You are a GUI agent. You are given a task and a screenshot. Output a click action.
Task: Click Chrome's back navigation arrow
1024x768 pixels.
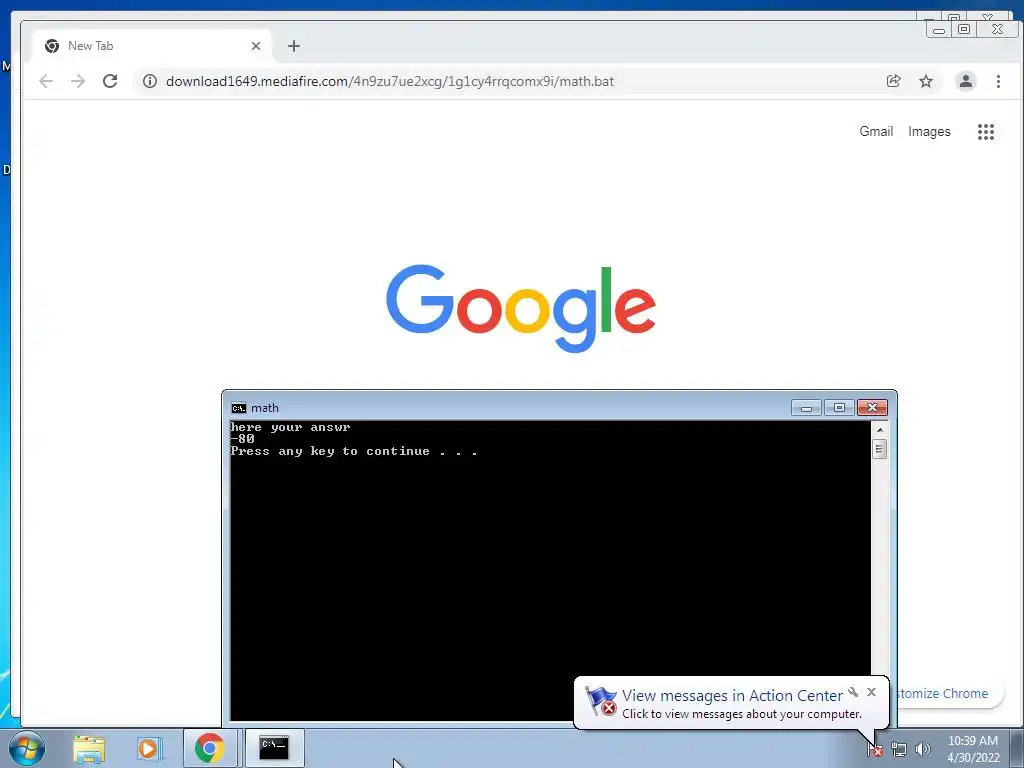point(46,81)
